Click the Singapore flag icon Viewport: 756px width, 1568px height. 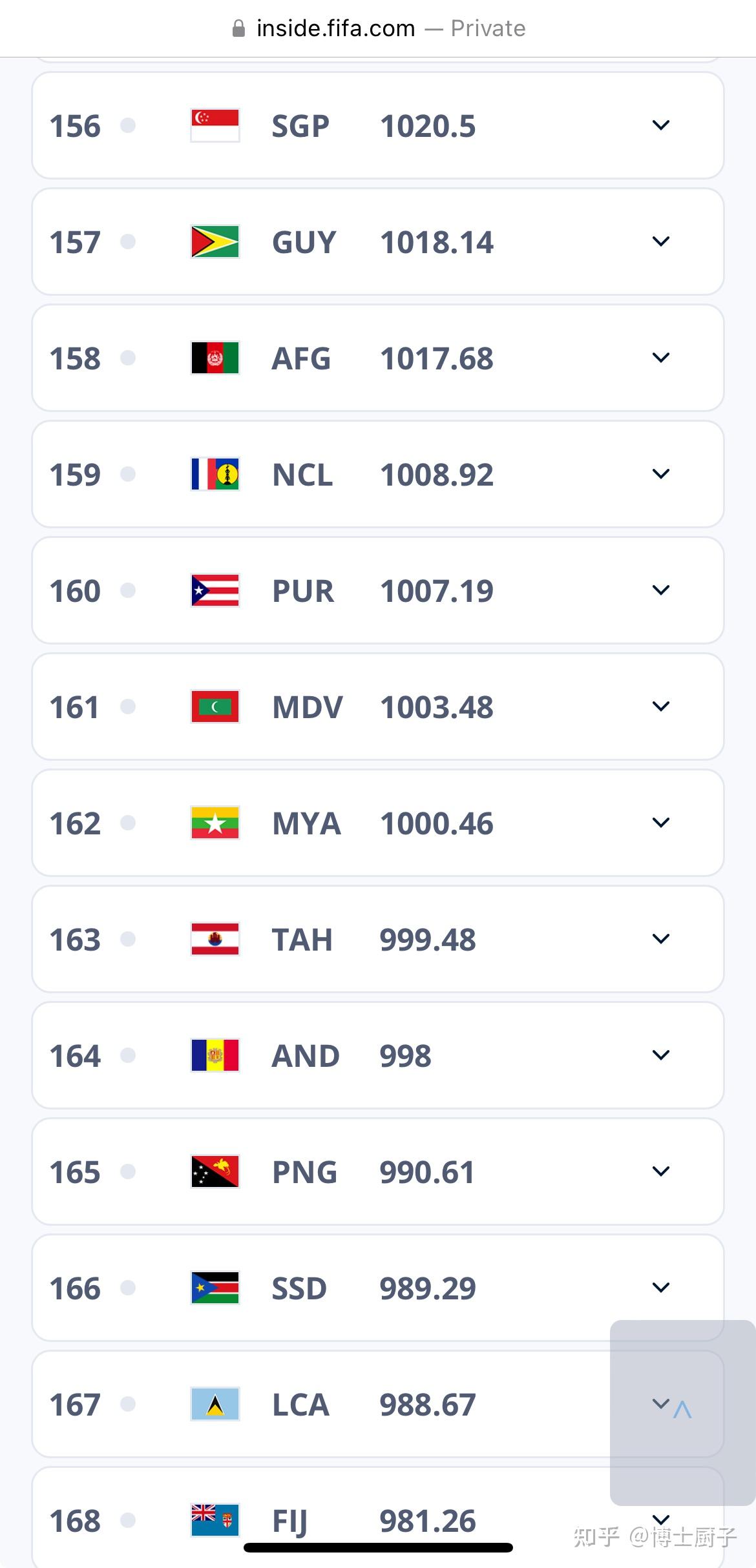point(215,125)
